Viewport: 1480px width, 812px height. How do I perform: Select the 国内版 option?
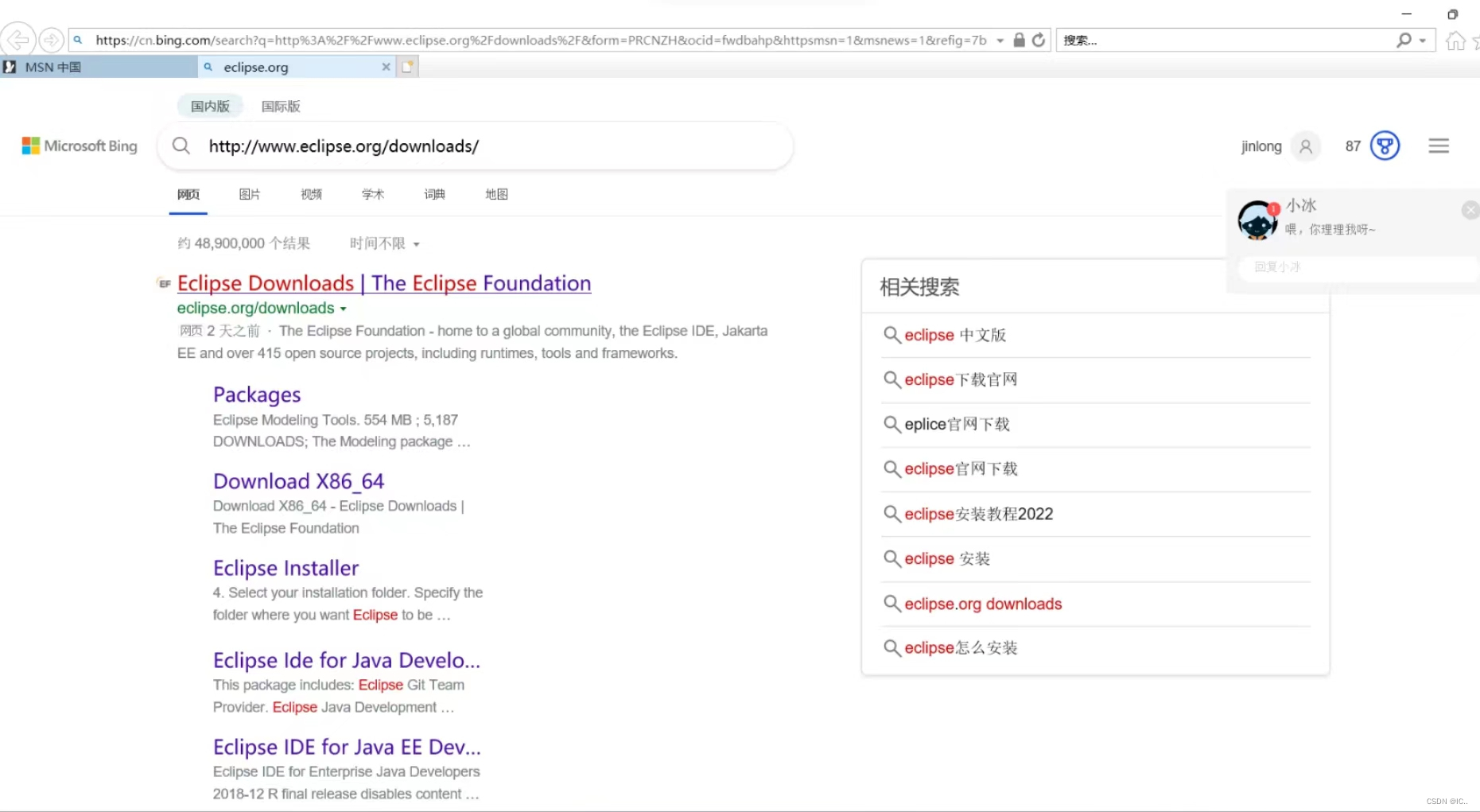pyautogui.click(x=209, y=105)
